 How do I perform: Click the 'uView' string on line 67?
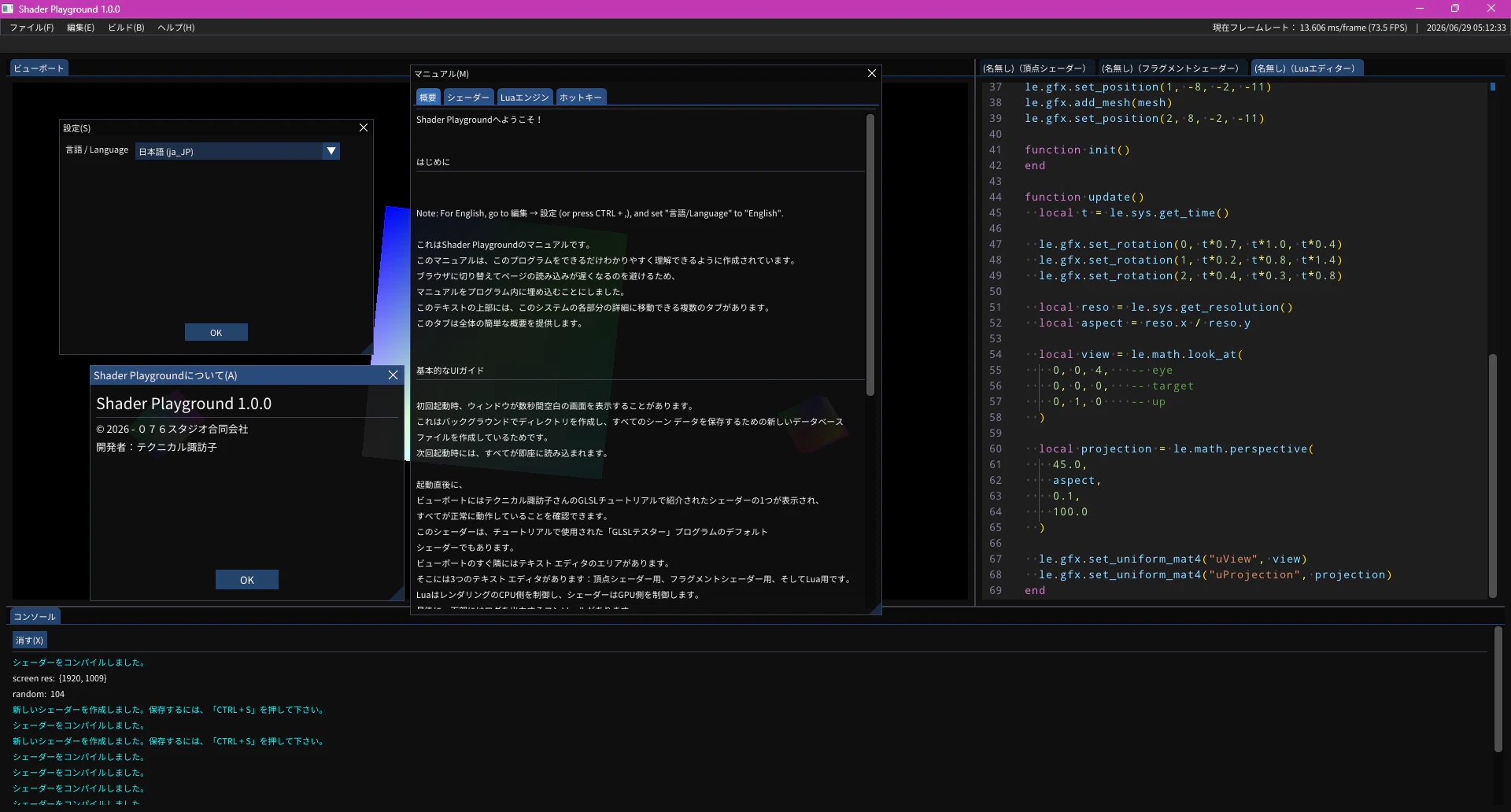pos(1233,559)
